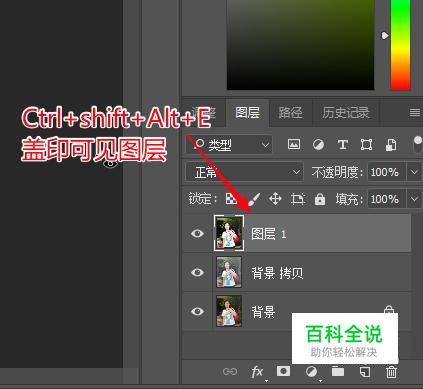This screenshot has width=423, height=389.
Task: Open the fx layer style menu
Action: (257, 372)
